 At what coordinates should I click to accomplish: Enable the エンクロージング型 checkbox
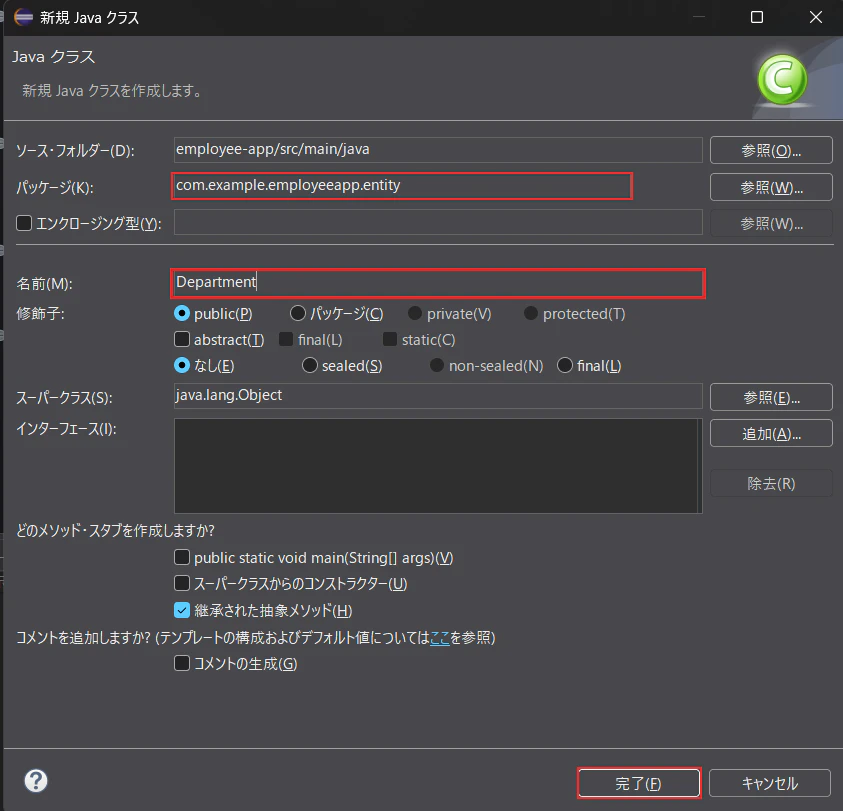tap(24, 223)
